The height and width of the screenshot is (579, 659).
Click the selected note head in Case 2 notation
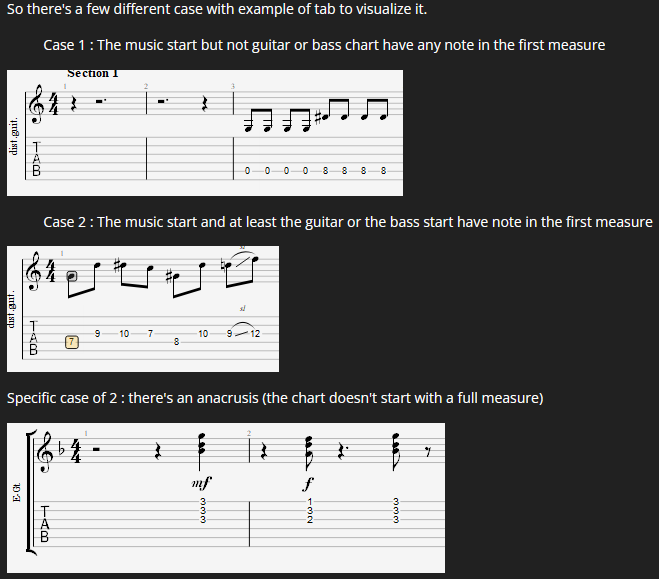pos(72,276)
